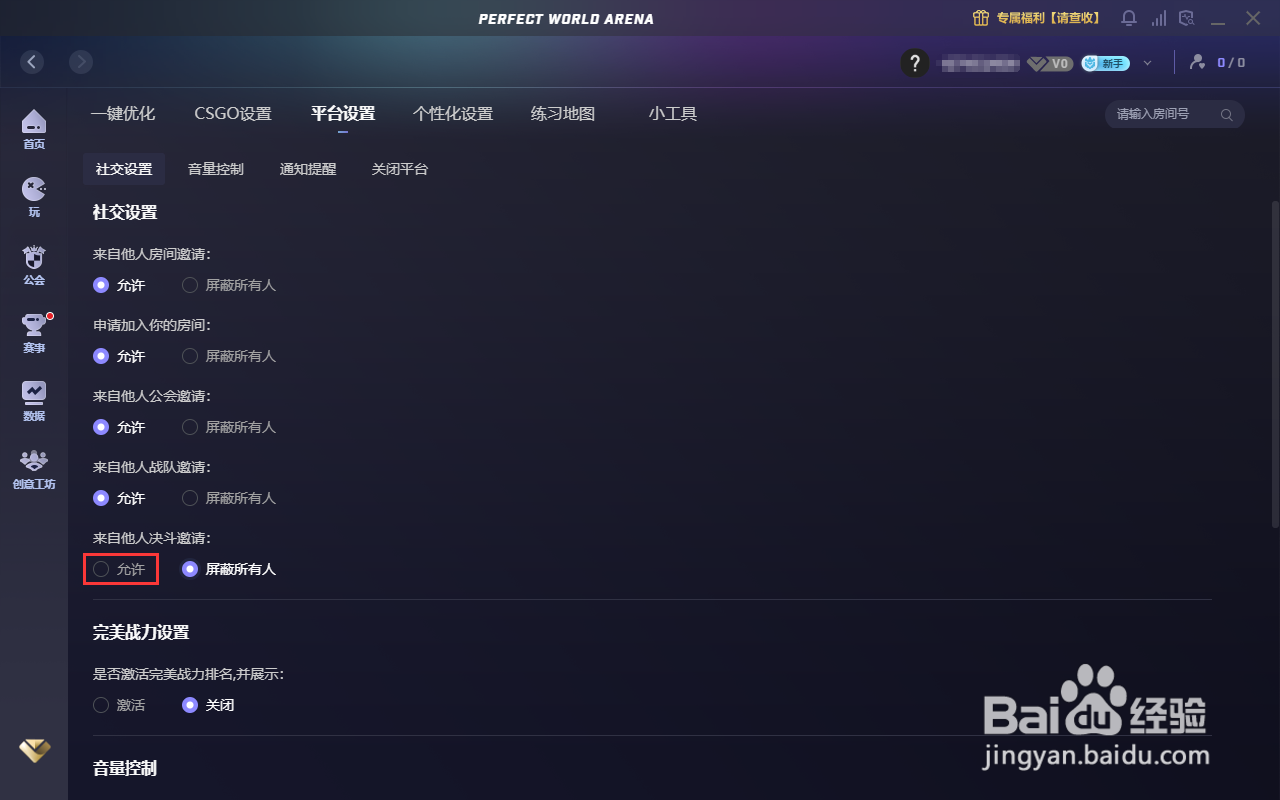Open the 公会 guild sidebar icon
The image size is (1280, 800).
click(x=34, y=265)
